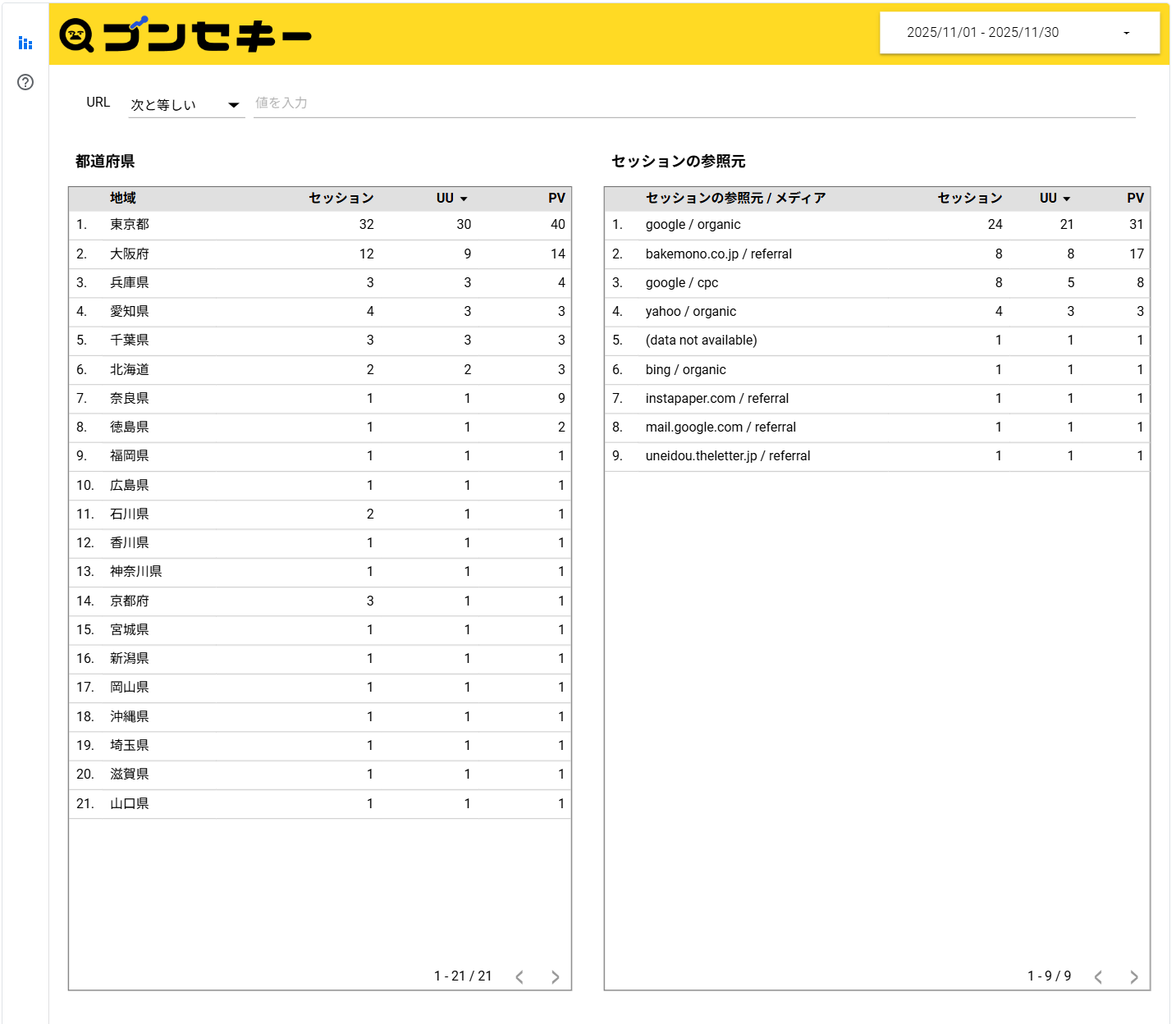Sort prefecture table by セッション header
The width and height of the screenshot is (1176, 1024).
coord(341,199)
